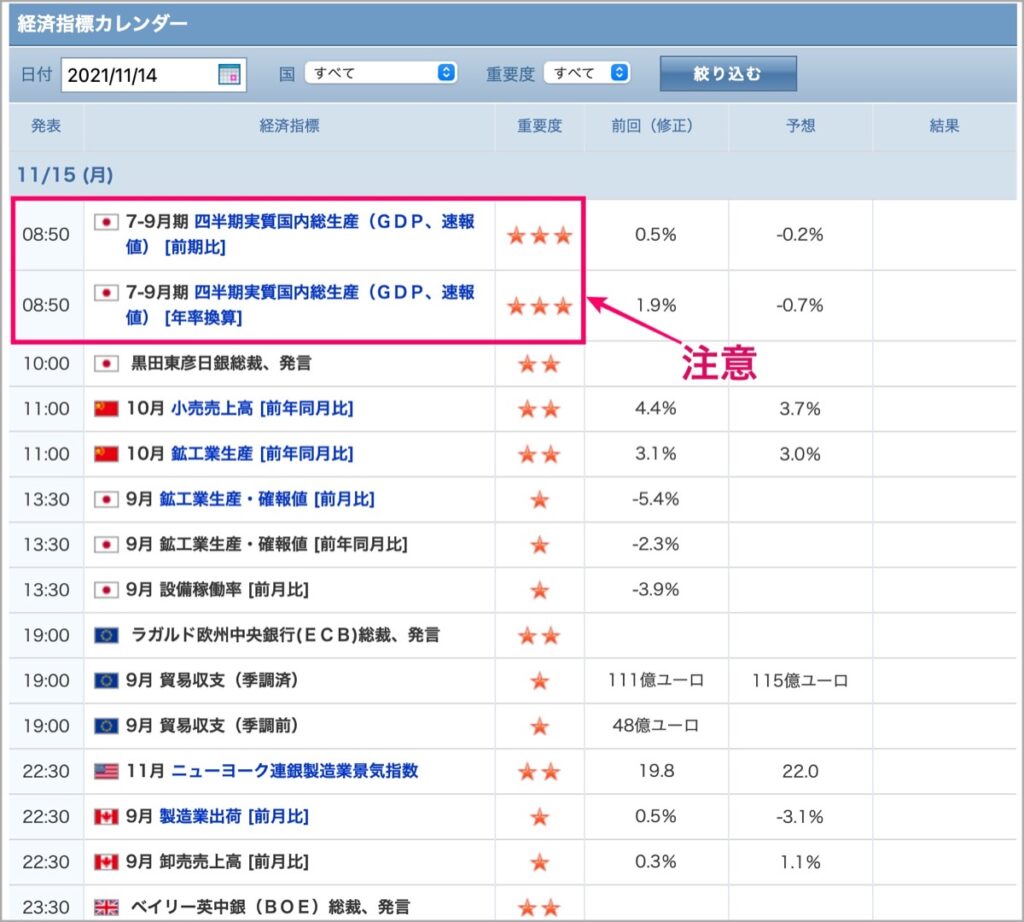Click the China flag beside 小売売上高
Screen dimensions: 1024x922
pyautogui.click(x=106, y=409)
